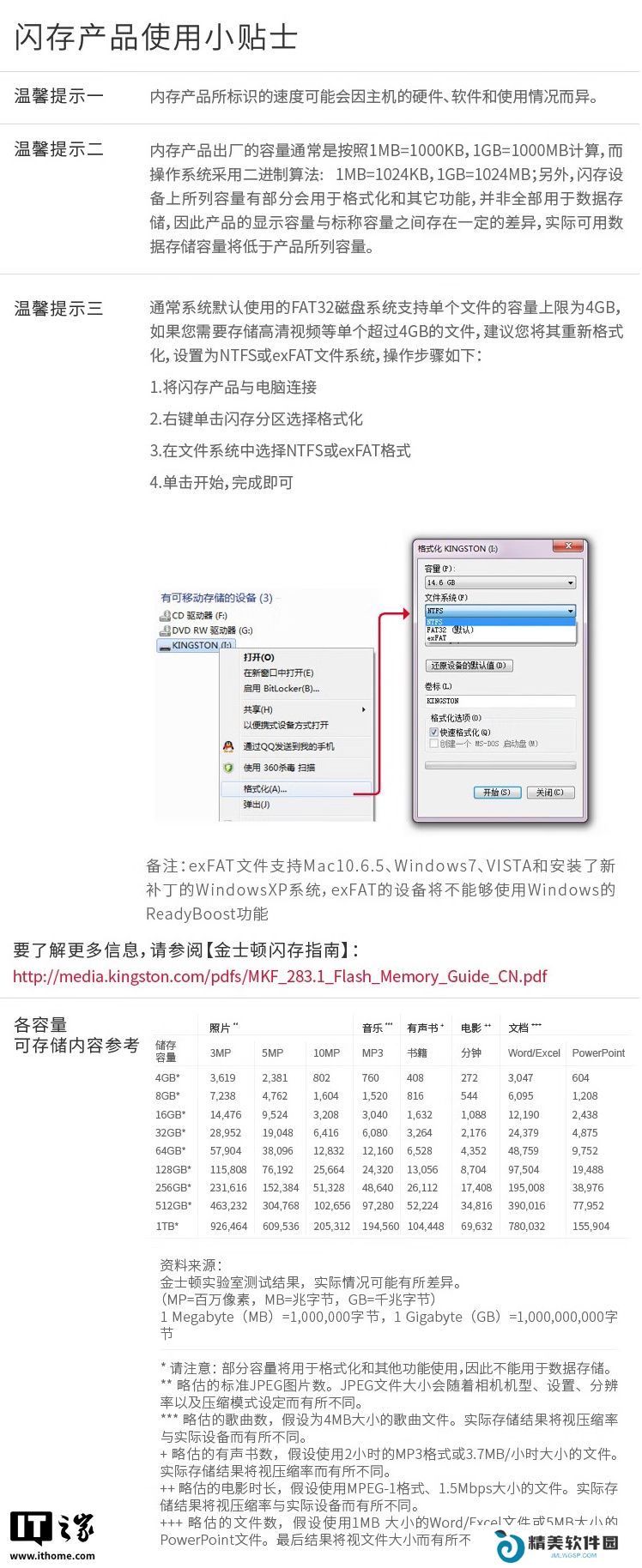This screenshot has height=1568, width=642.
Task: Click the table cell 155,904
Action: click(x=591, y=1226)
